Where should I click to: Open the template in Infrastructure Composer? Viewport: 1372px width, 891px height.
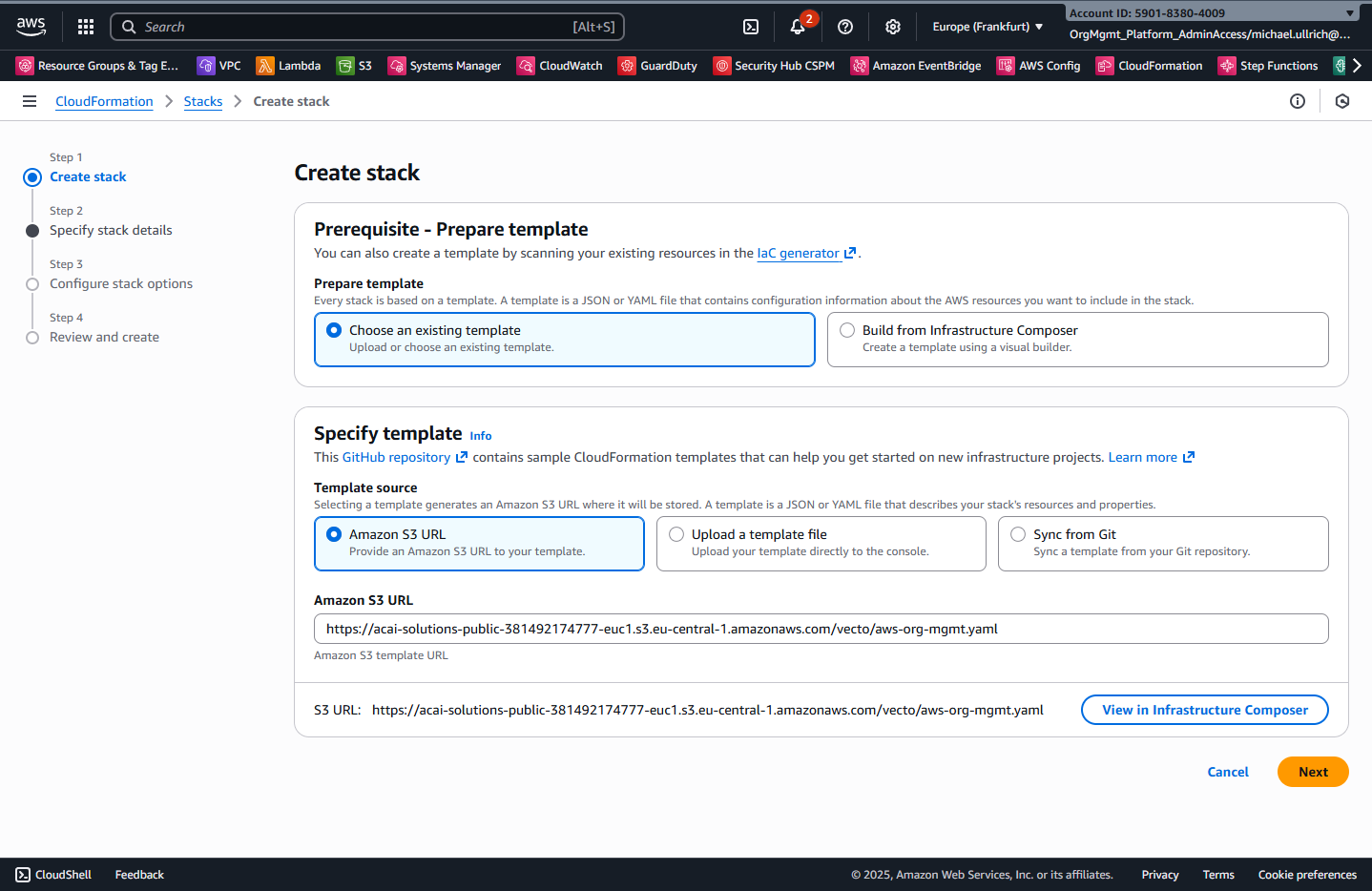[1204, 710]
